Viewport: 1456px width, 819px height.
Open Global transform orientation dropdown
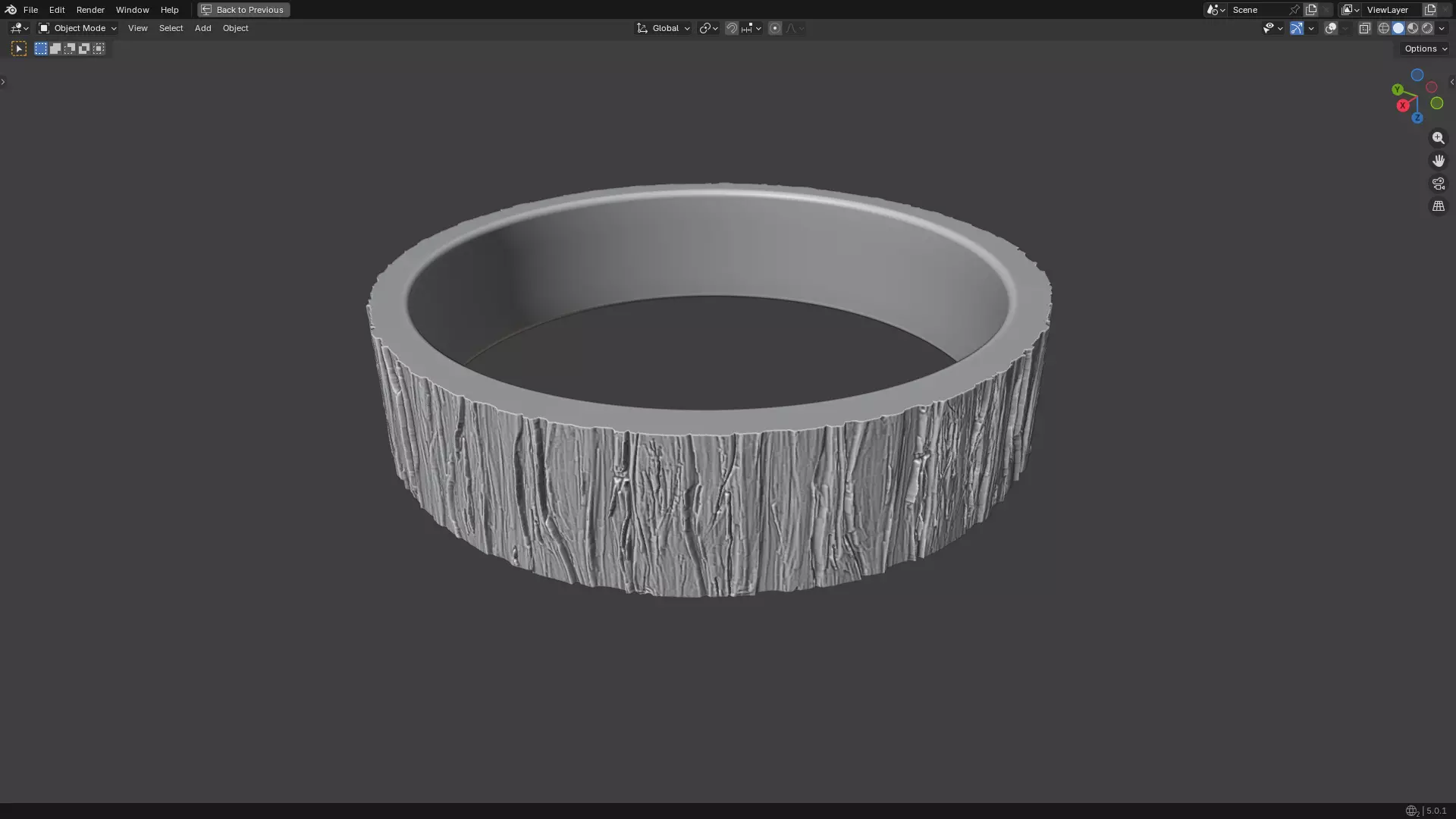pyautogui.click(x=663, y=28)
